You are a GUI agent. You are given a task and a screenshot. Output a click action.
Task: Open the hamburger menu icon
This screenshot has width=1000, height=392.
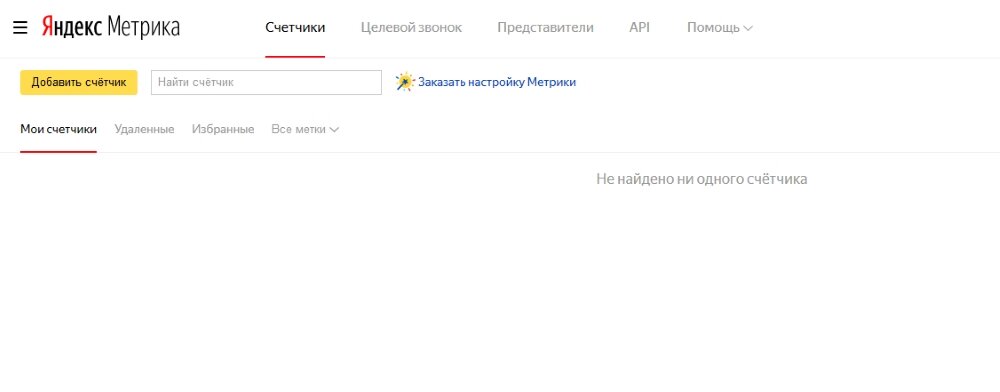tap(20, 28)
